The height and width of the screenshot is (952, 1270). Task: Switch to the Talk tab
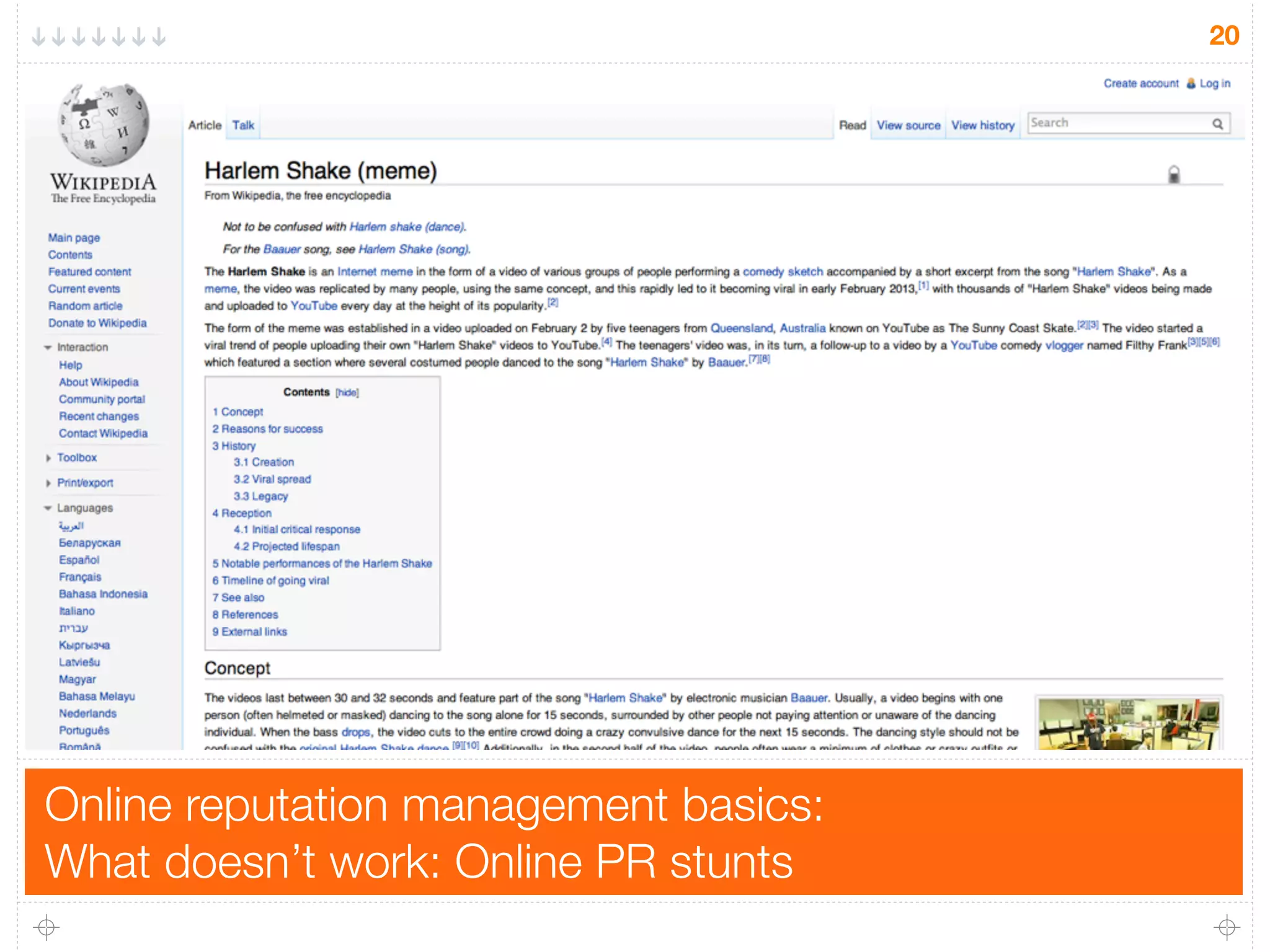pos(243,125)
